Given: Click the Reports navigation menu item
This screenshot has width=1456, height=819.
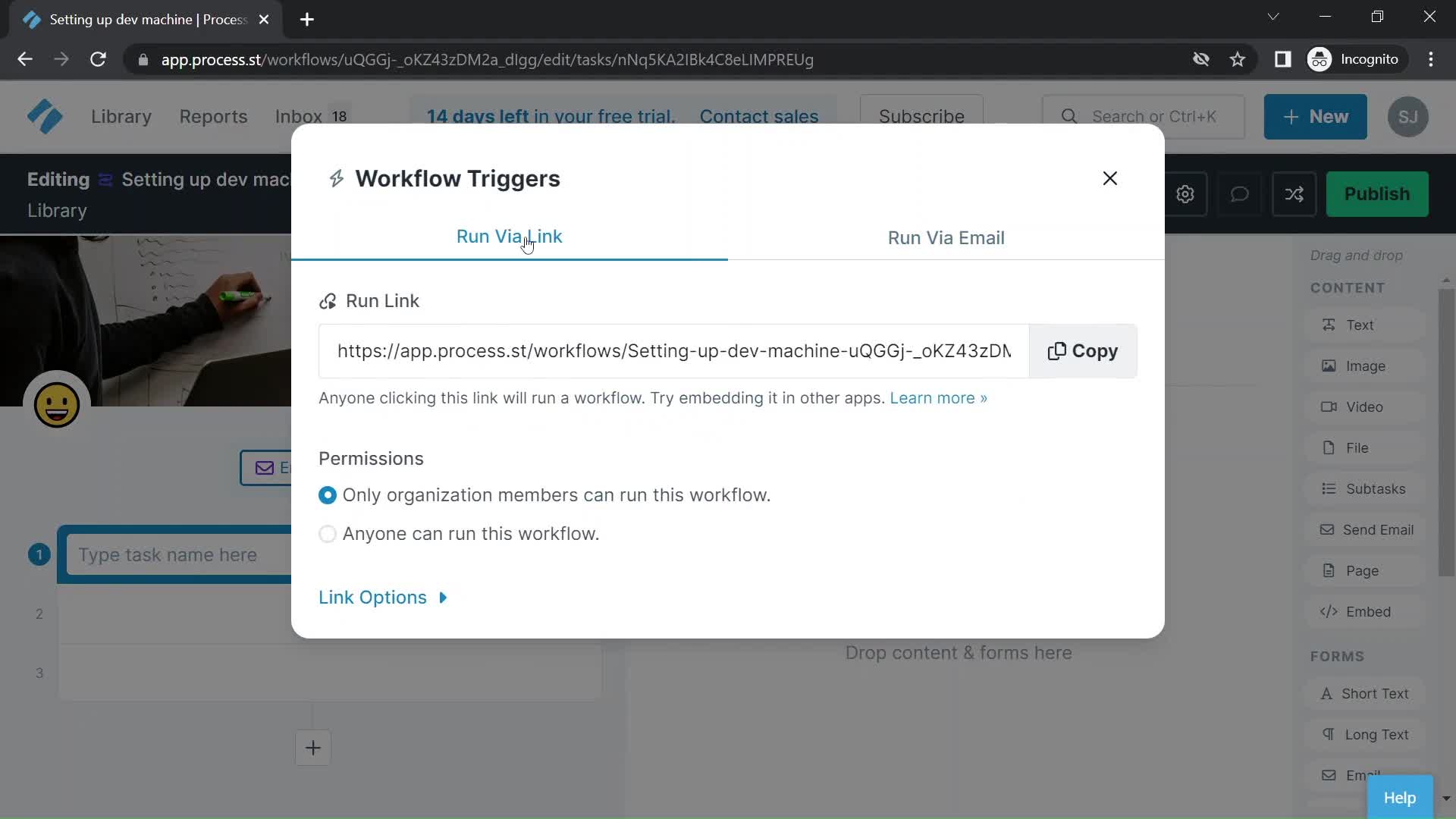Looking at the screenshot, I should pos(213,117).
